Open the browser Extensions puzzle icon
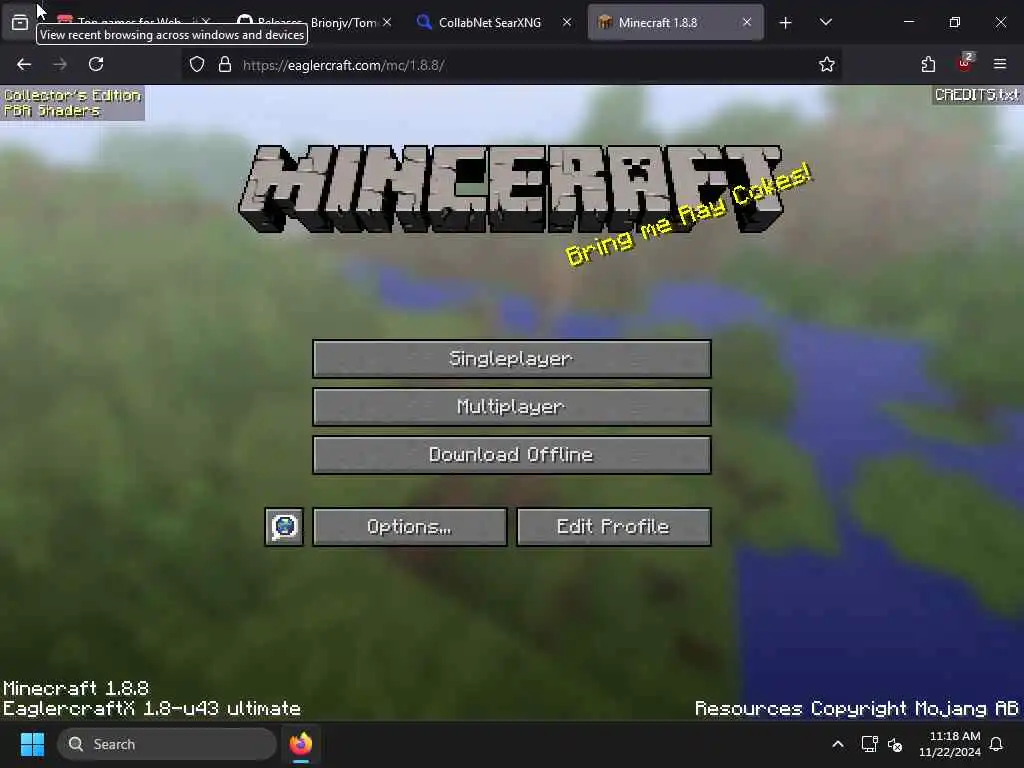This screenshot has height=768, width=1024. click(x=928, y=64)
